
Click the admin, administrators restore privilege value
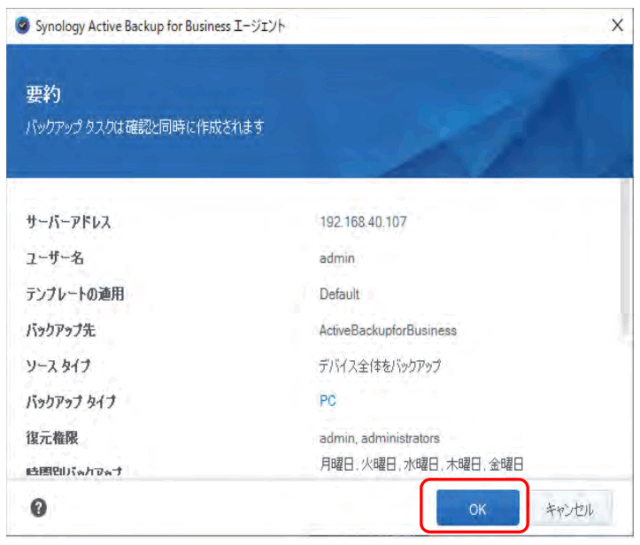379,437
